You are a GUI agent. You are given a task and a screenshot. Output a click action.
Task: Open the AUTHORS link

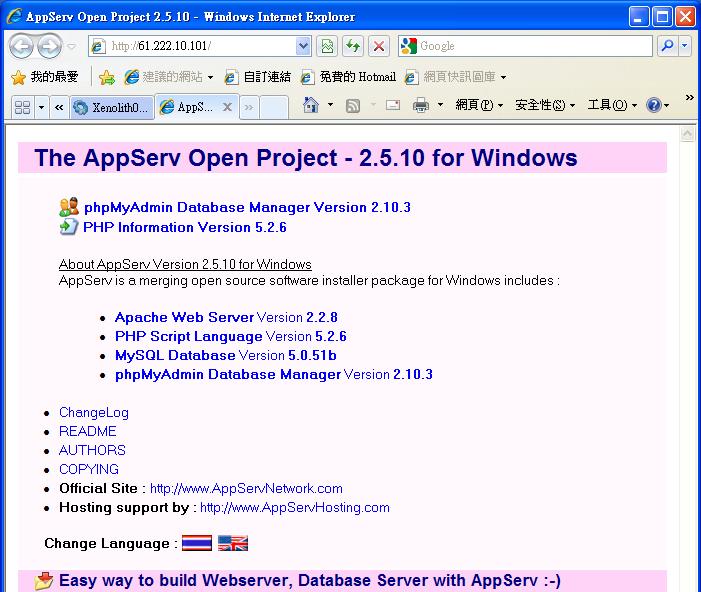click(x=92, y=450)
